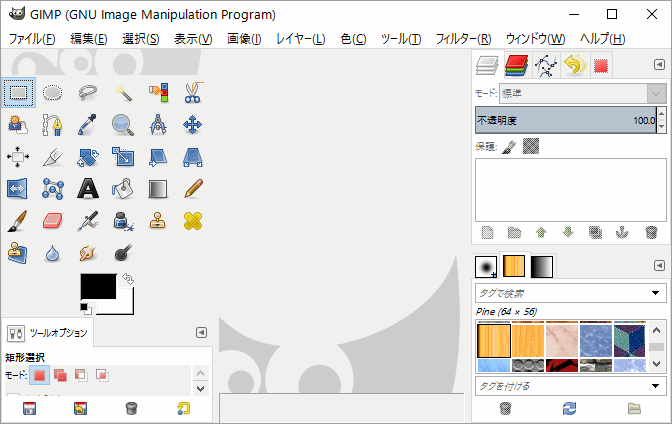The width and height of the screenshot is (672, 424).
Task: Select the Flip tool
Action: click(x=18, y=189)
